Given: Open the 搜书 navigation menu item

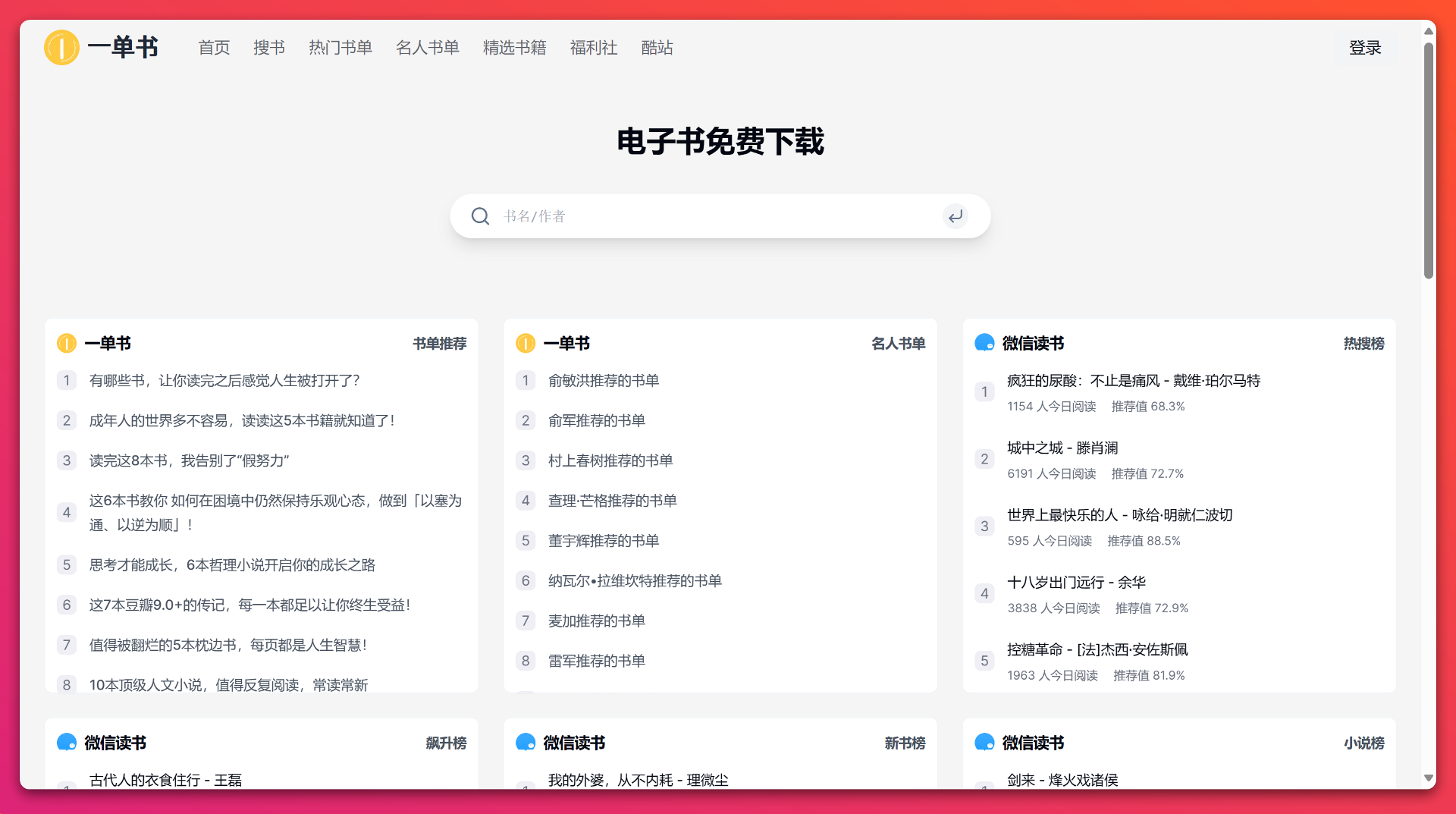Looking at the screenshot, I should pos(268,48).
